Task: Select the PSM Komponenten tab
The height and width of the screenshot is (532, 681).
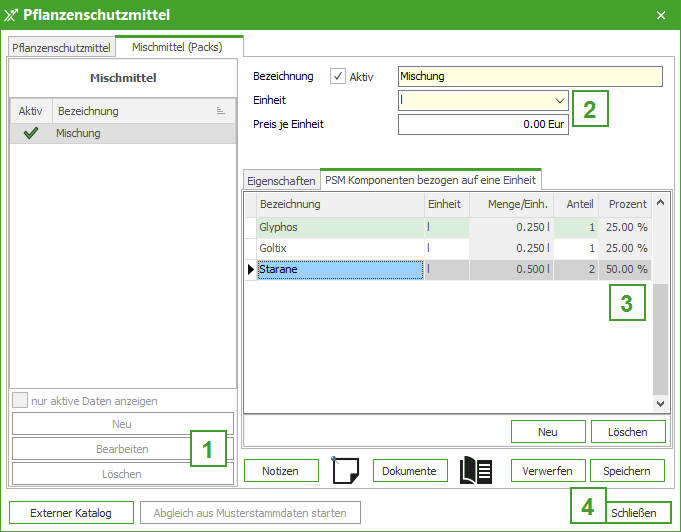Action: tap(430, 180)
